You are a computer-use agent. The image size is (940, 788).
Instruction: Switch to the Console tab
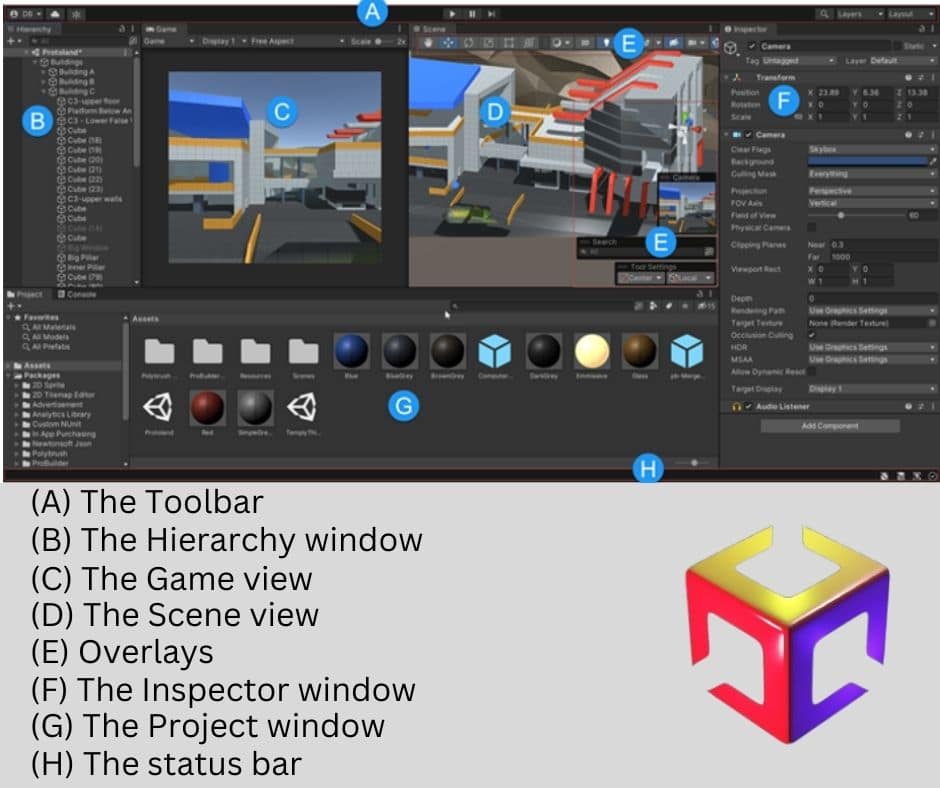(x=80, y=294)
